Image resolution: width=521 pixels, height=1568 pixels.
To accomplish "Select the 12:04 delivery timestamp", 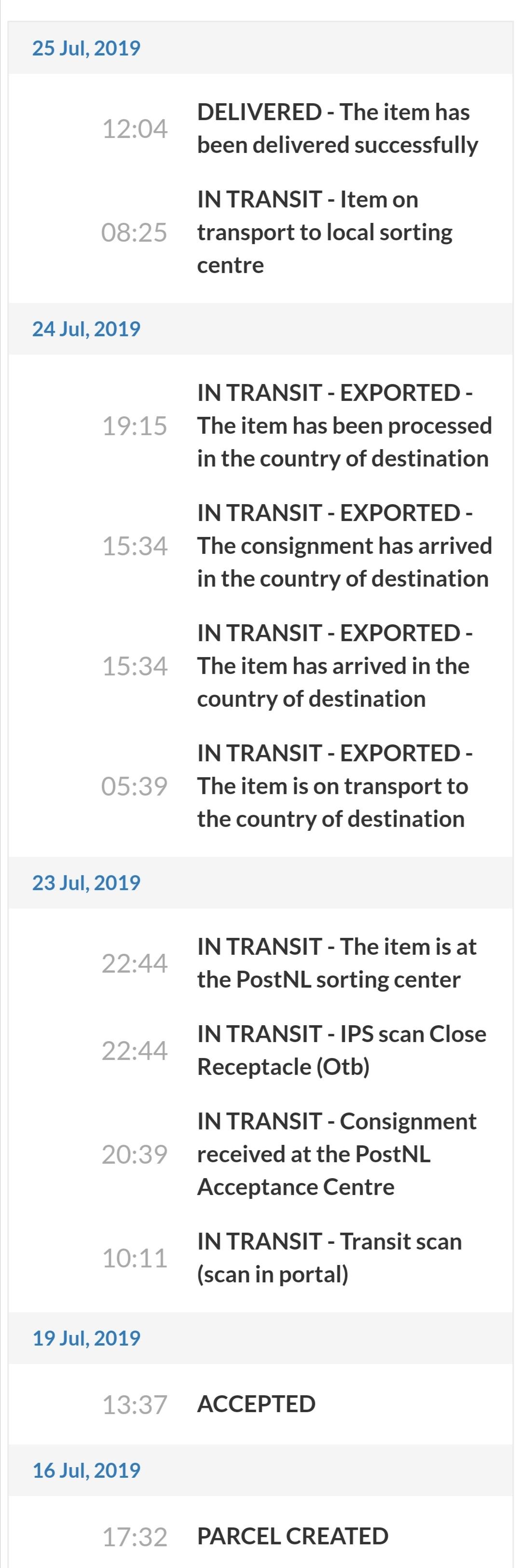I will coord(135,129).
